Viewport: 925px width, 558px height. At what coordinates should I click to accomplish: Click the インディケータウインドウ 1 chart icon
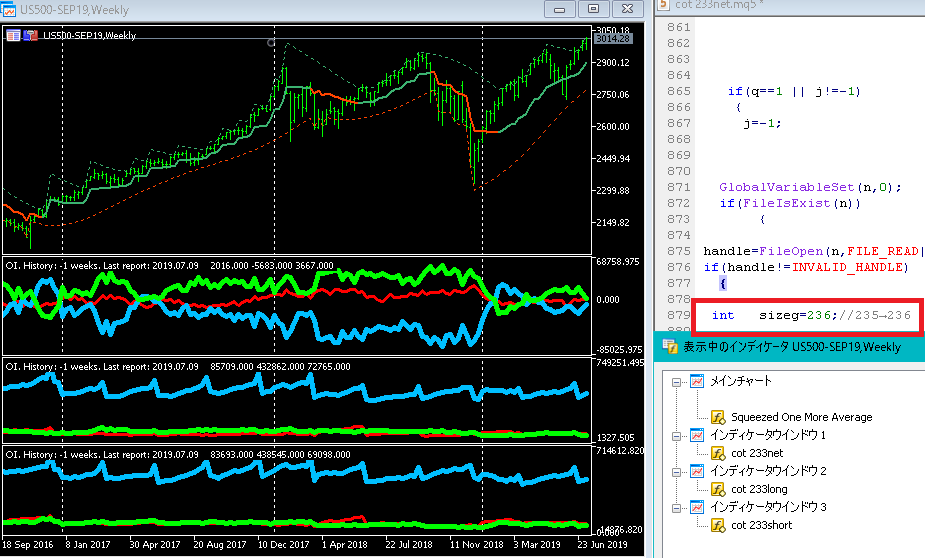tap(697, 435)
